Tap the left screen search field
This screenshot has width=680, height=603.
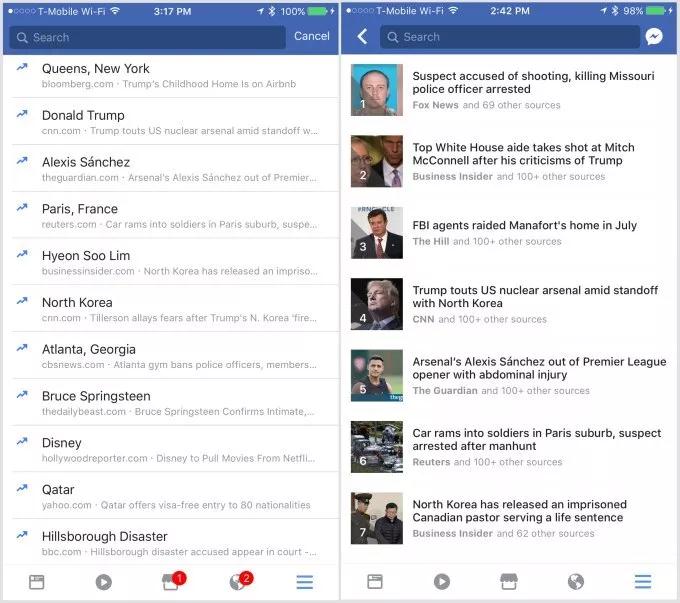pyautogui.click(x=145, y=37)
